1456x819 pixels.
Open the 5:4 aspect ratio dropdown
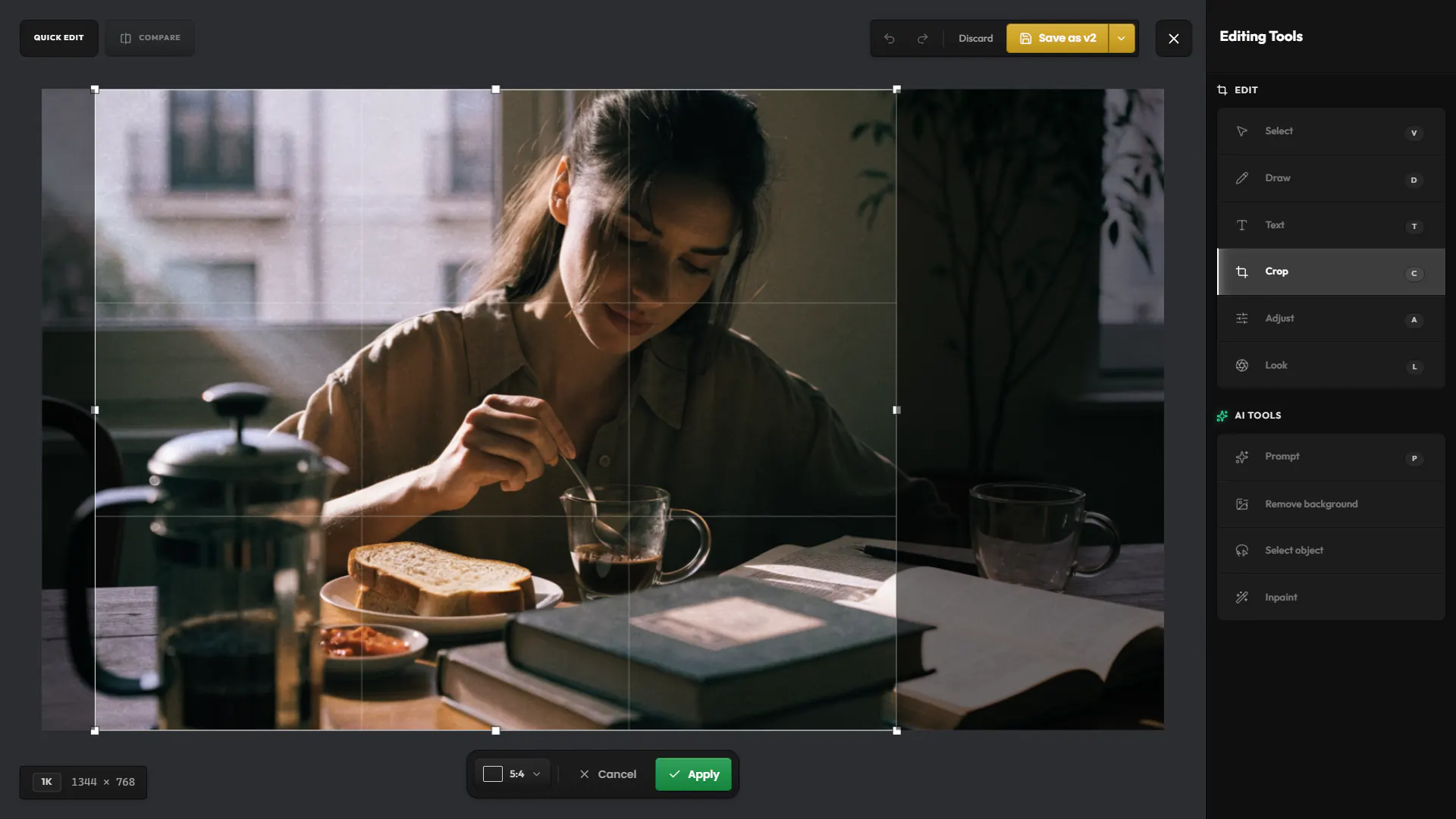(512, 774)
